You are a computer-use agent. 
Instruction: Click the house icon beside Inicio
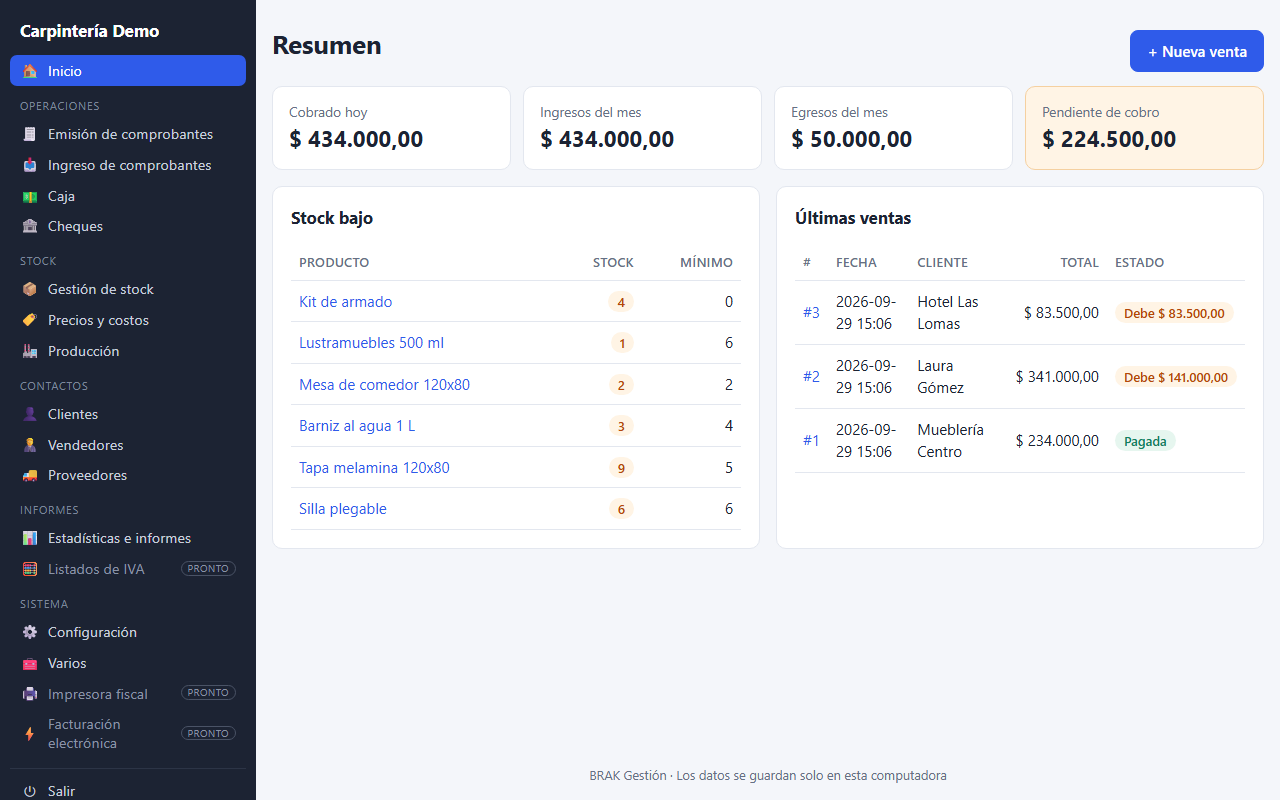click(30, 71)
